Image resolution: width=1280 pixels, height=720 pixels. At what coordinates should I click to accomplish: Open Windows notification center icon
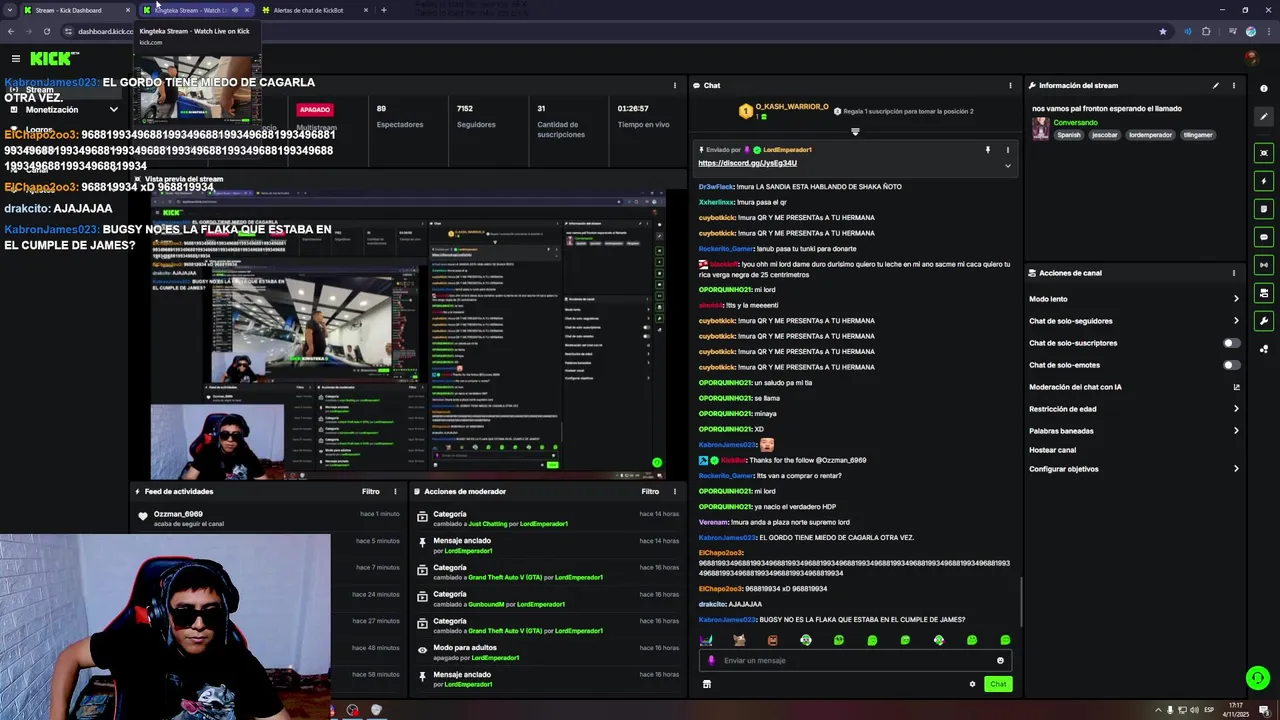[x=1264, y=710]
